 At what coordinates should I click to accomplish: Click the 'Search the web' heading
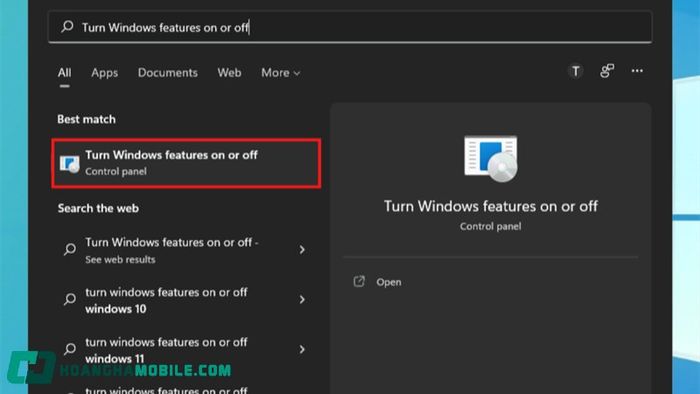[98, 208]
